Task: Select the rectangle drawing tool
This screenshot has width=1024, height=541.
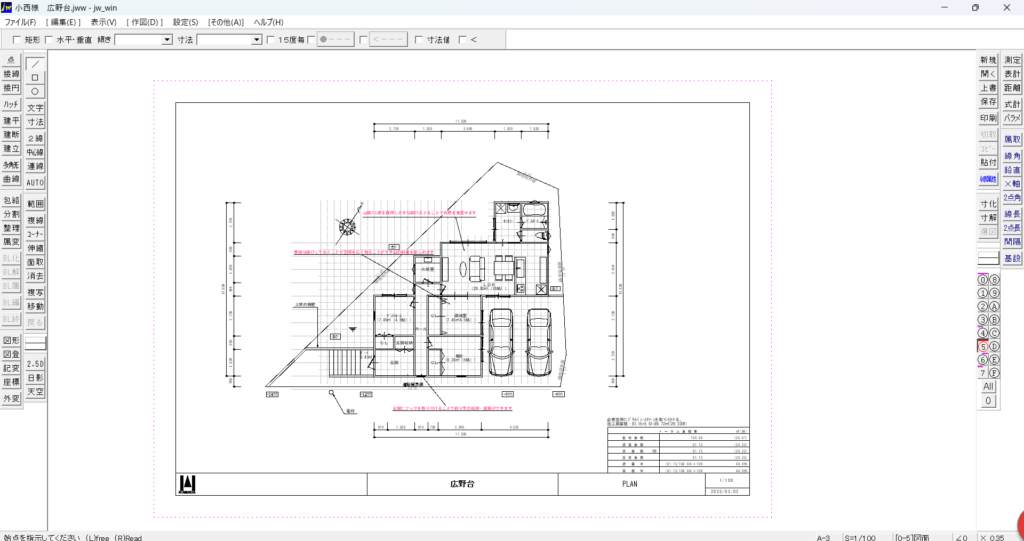Action: [35, 77]
